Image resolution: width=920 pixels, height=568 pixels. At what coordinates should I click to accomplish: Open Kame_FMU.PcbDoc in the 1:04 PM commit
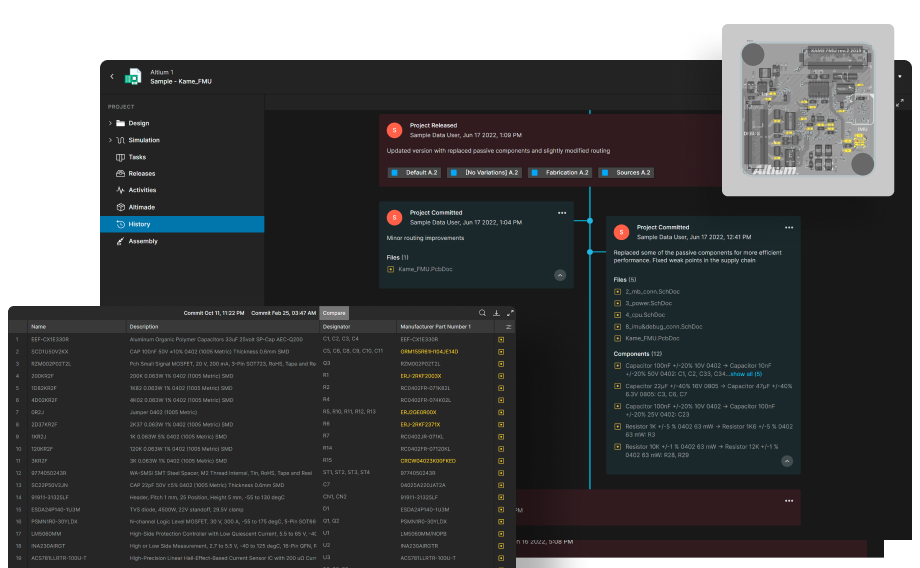(425, 269)
